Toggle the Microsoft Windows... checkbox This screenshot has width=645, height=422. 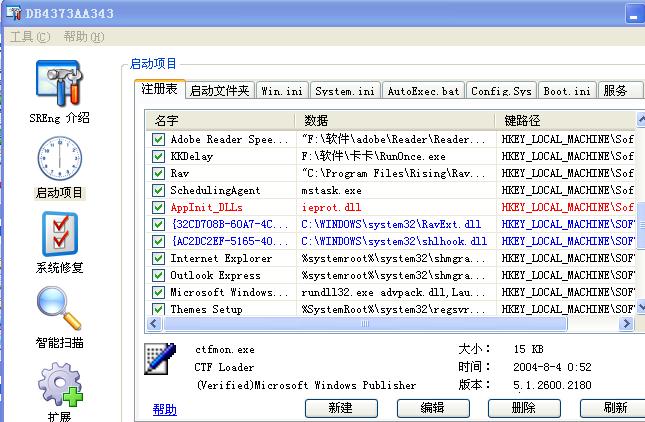(158, 292)
